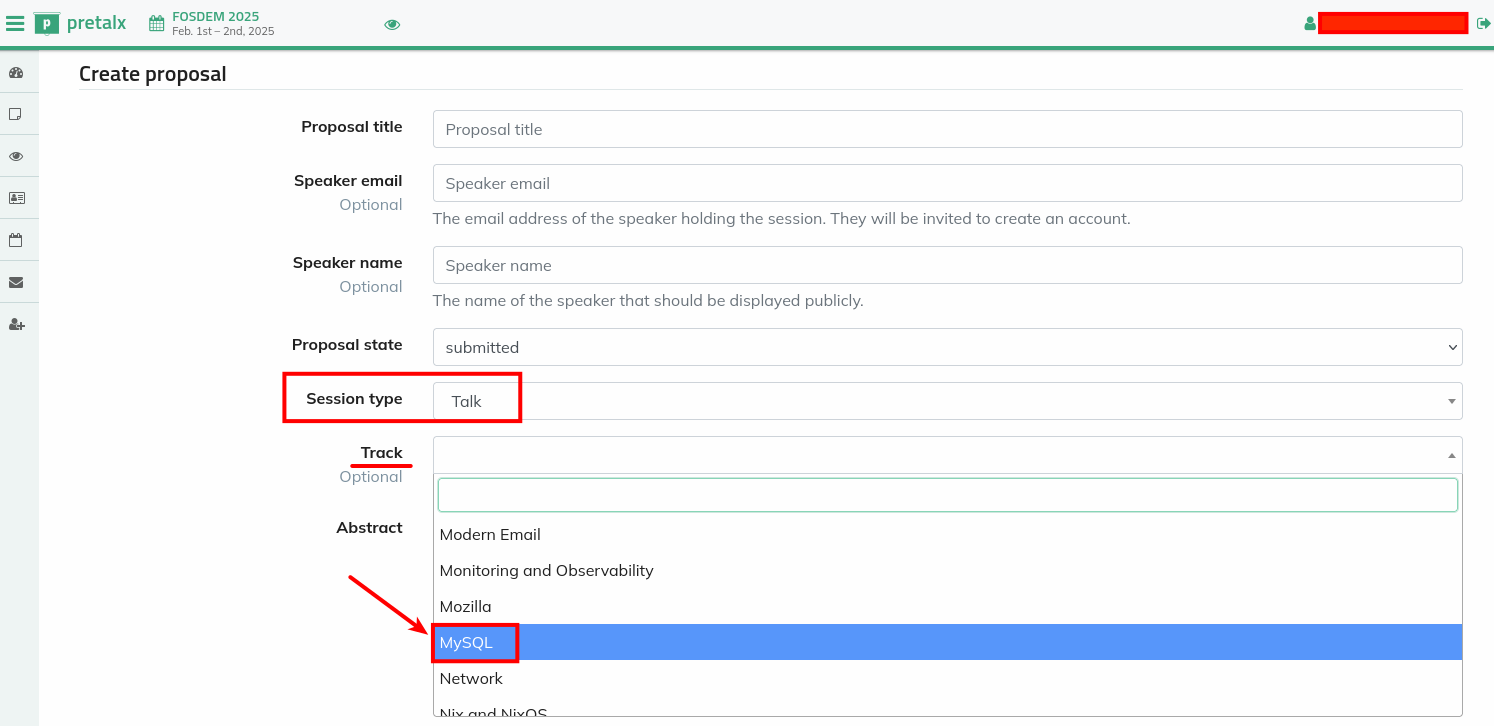The height and width of the screenshot is (726, 1494).
Task: Choose Monitoring and Observability track
Action: pyautogui.click(x=546, y=570)
